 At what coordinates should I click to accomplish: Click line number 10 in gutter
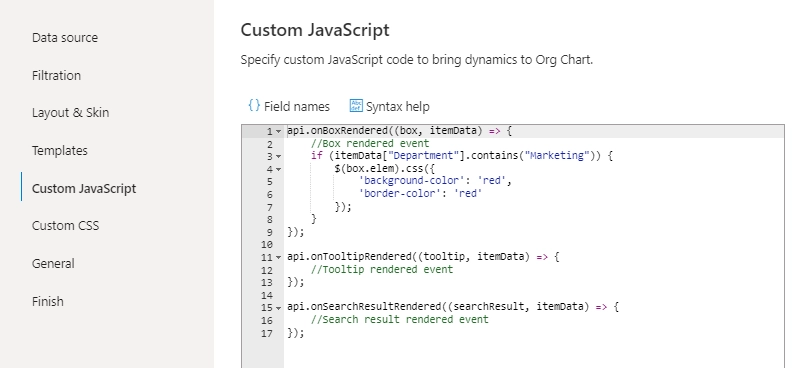coord(267,244)
